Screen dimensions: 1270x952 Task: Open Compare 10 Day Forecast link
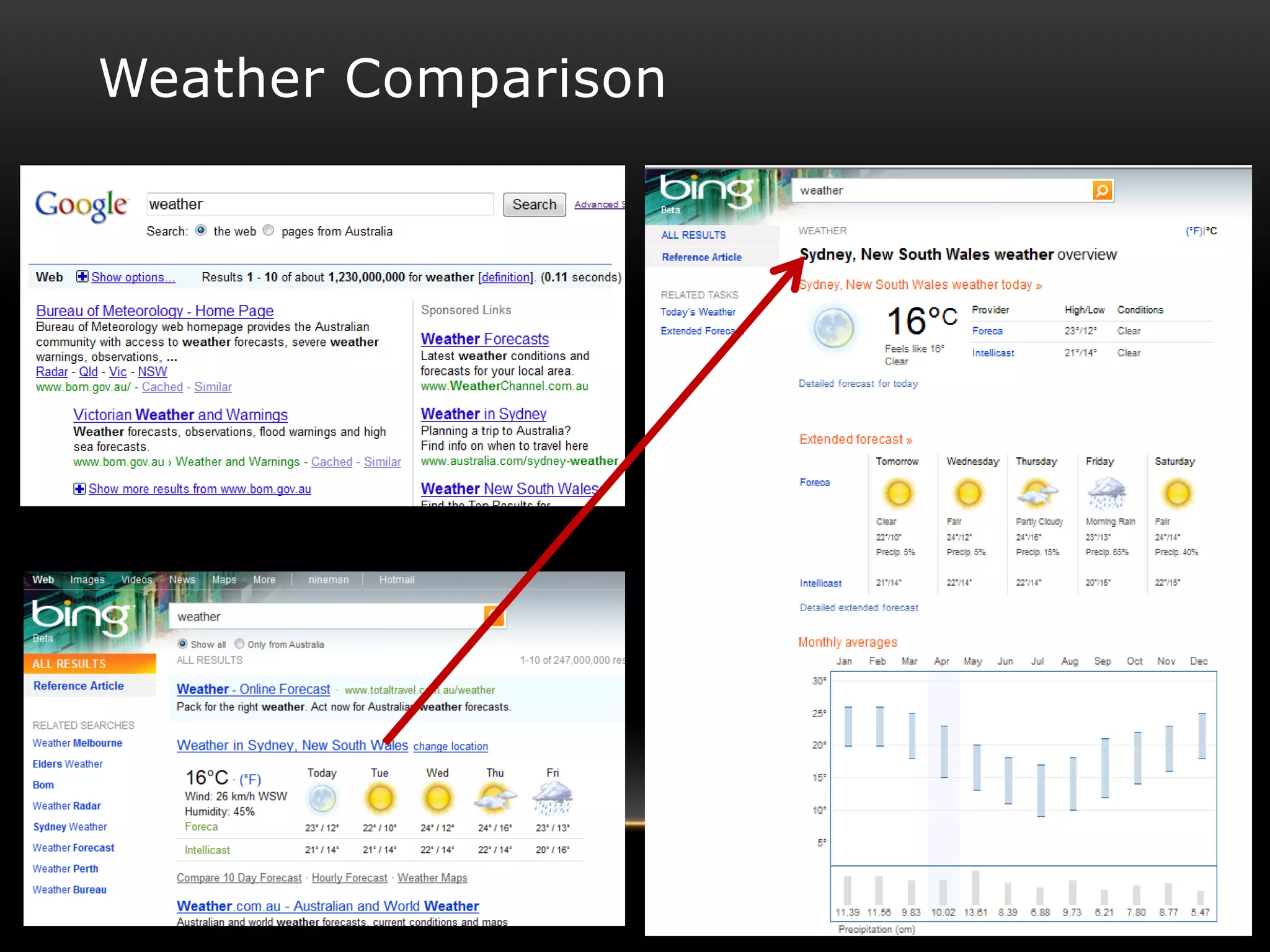(239, 878)
